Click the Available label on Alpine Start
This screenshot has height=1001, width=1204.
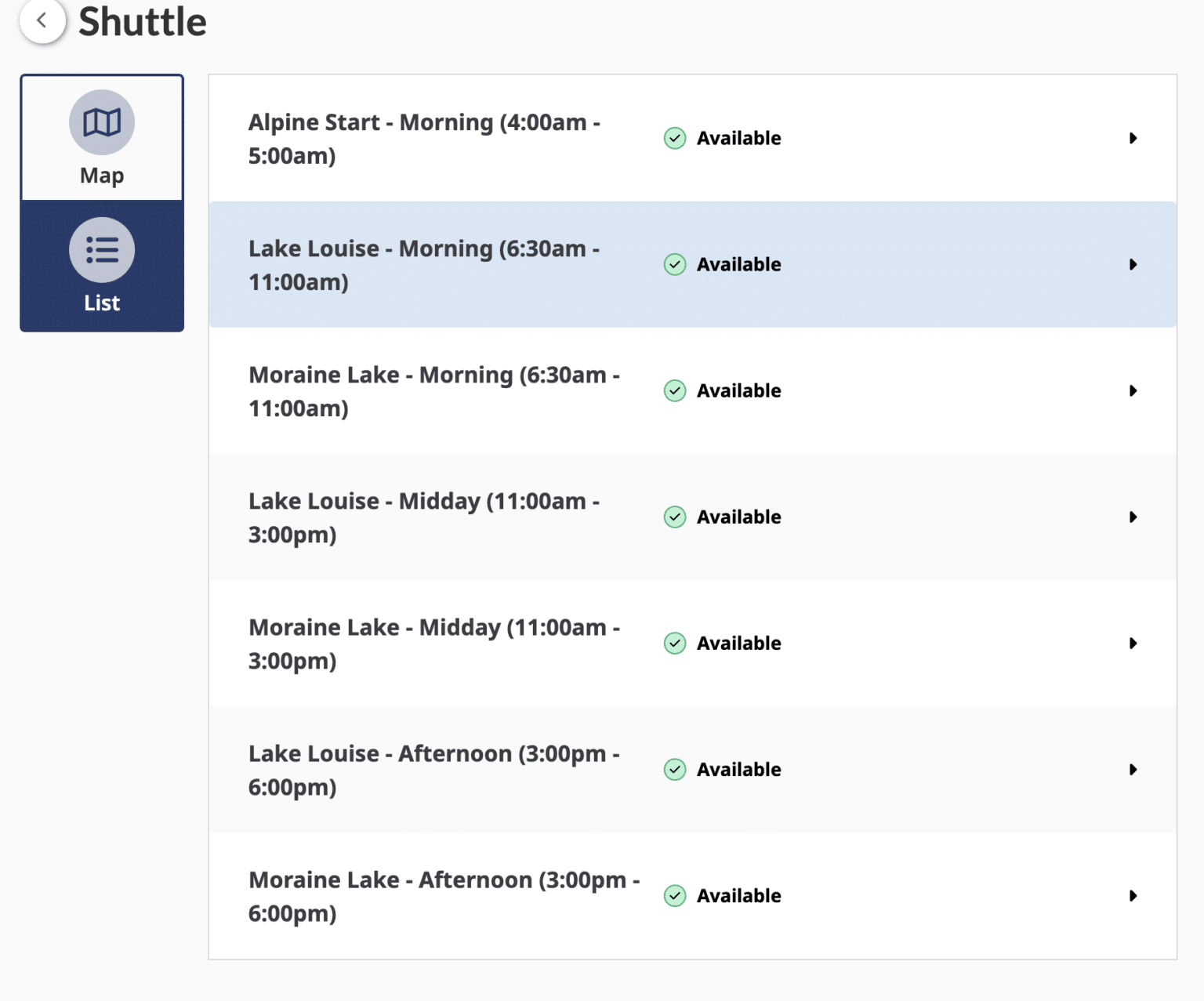[738, 138]
